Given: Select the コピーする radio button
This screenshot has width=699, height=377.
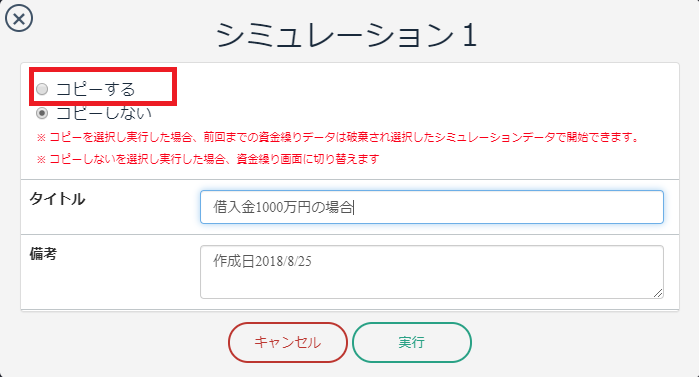Looking at the screenshot, I should tap(42, 89).
